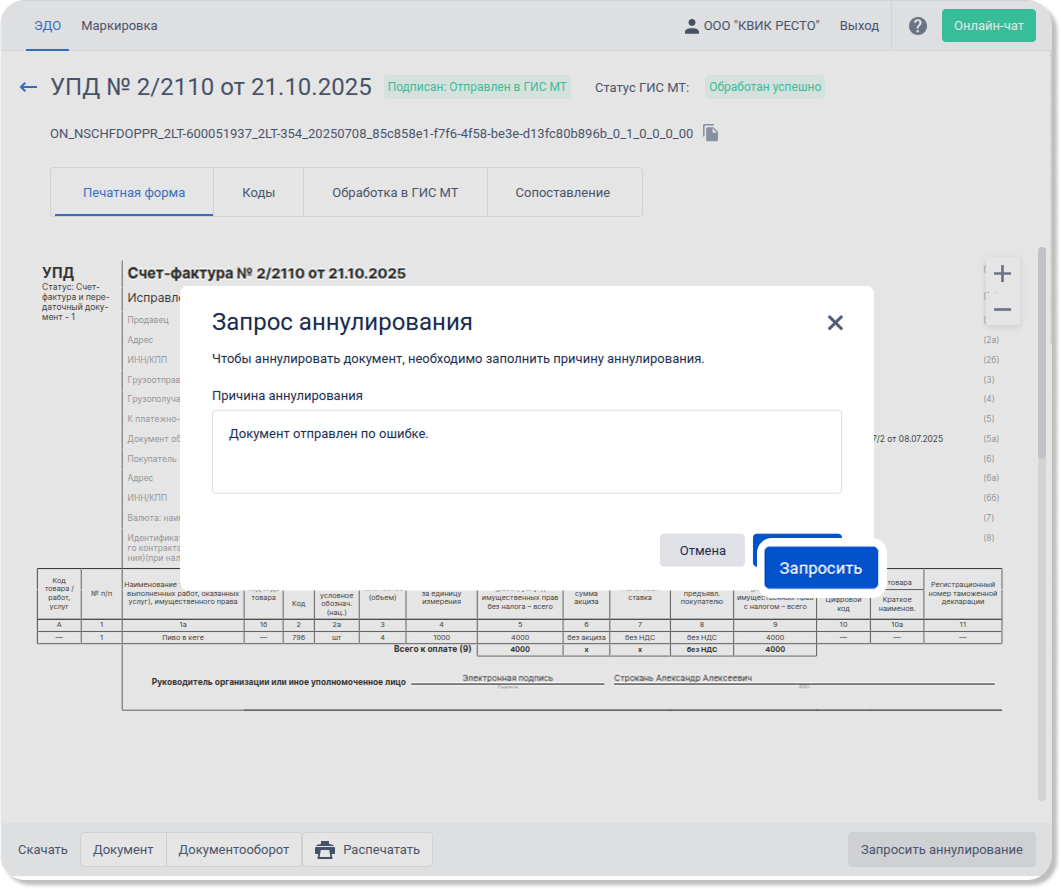Click the Запросить аннулирование bottom button
This screenshot has height=889, width=1061.
click(x=941, y=849)
